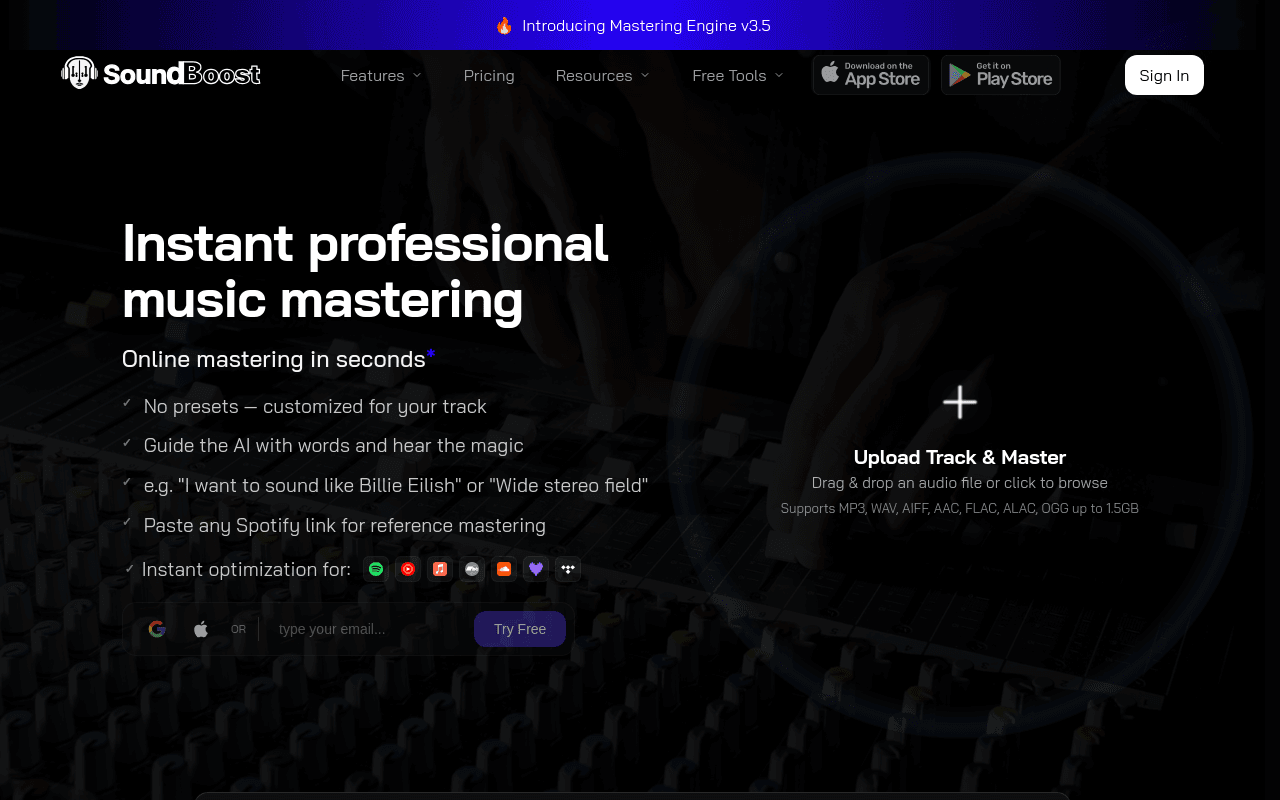Viewport: 1280px width, 800px height.
Task: Click Get it on Play Store
Action: 1001,75
